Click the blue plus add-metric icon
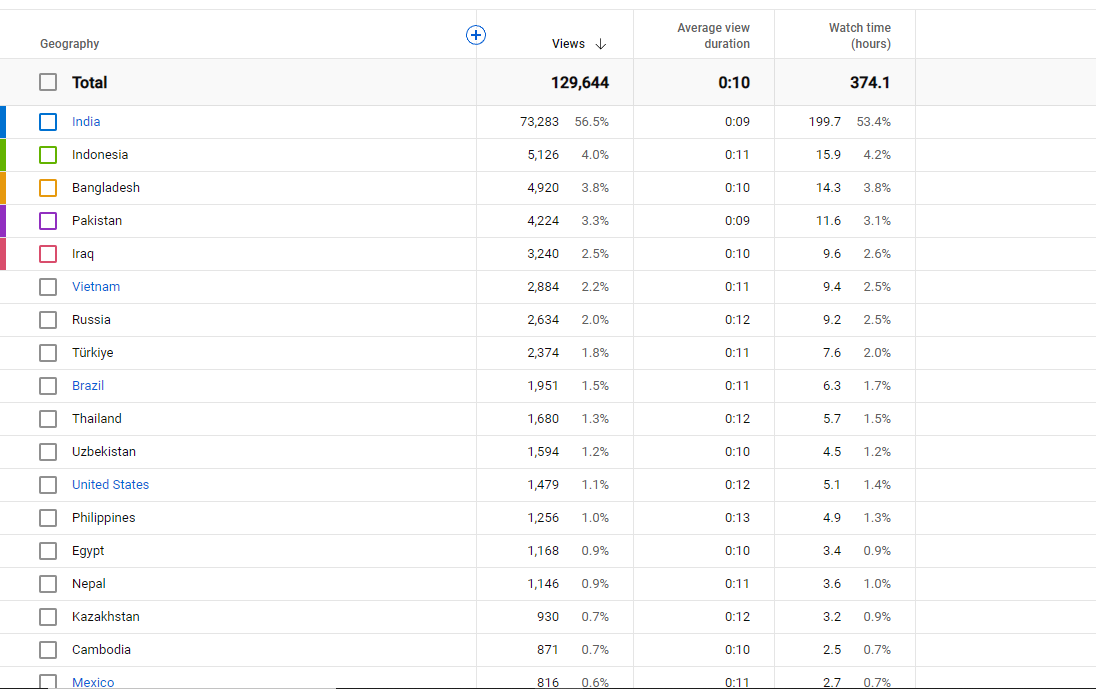1096x689 pixels. coord(476,35)
